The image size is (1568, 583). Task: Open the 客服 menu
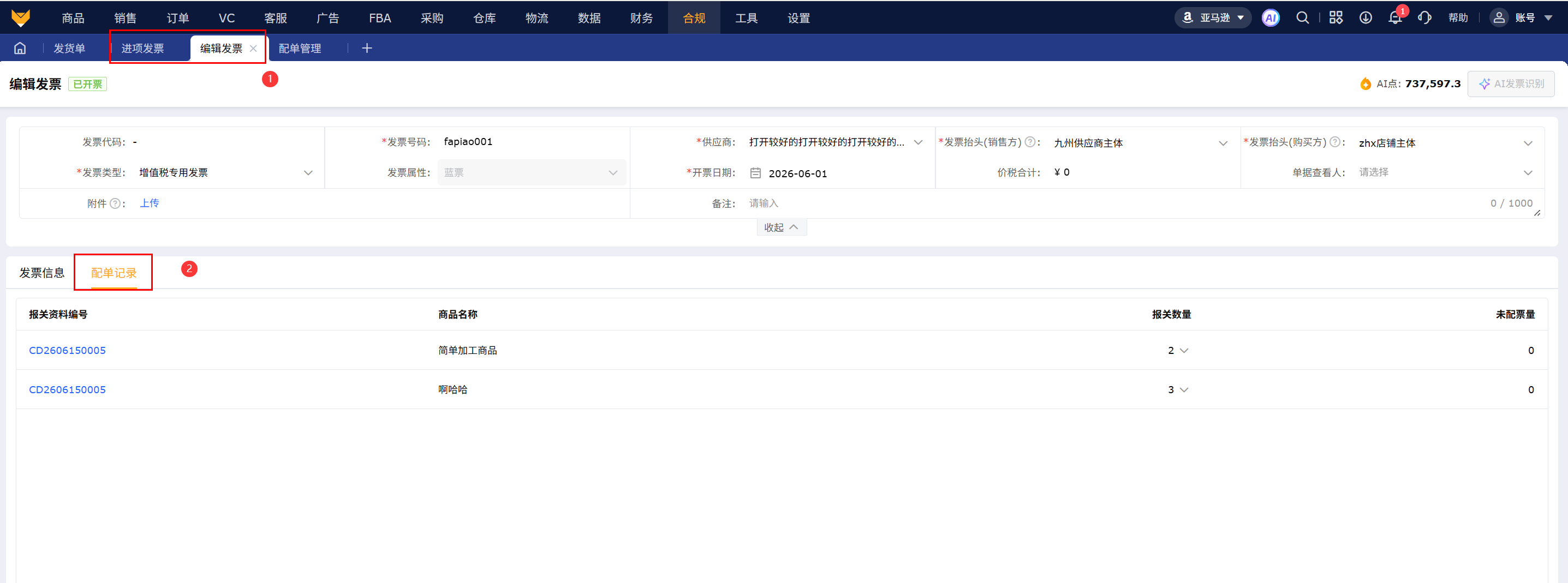pyautogui.click(x=276, y=17)
